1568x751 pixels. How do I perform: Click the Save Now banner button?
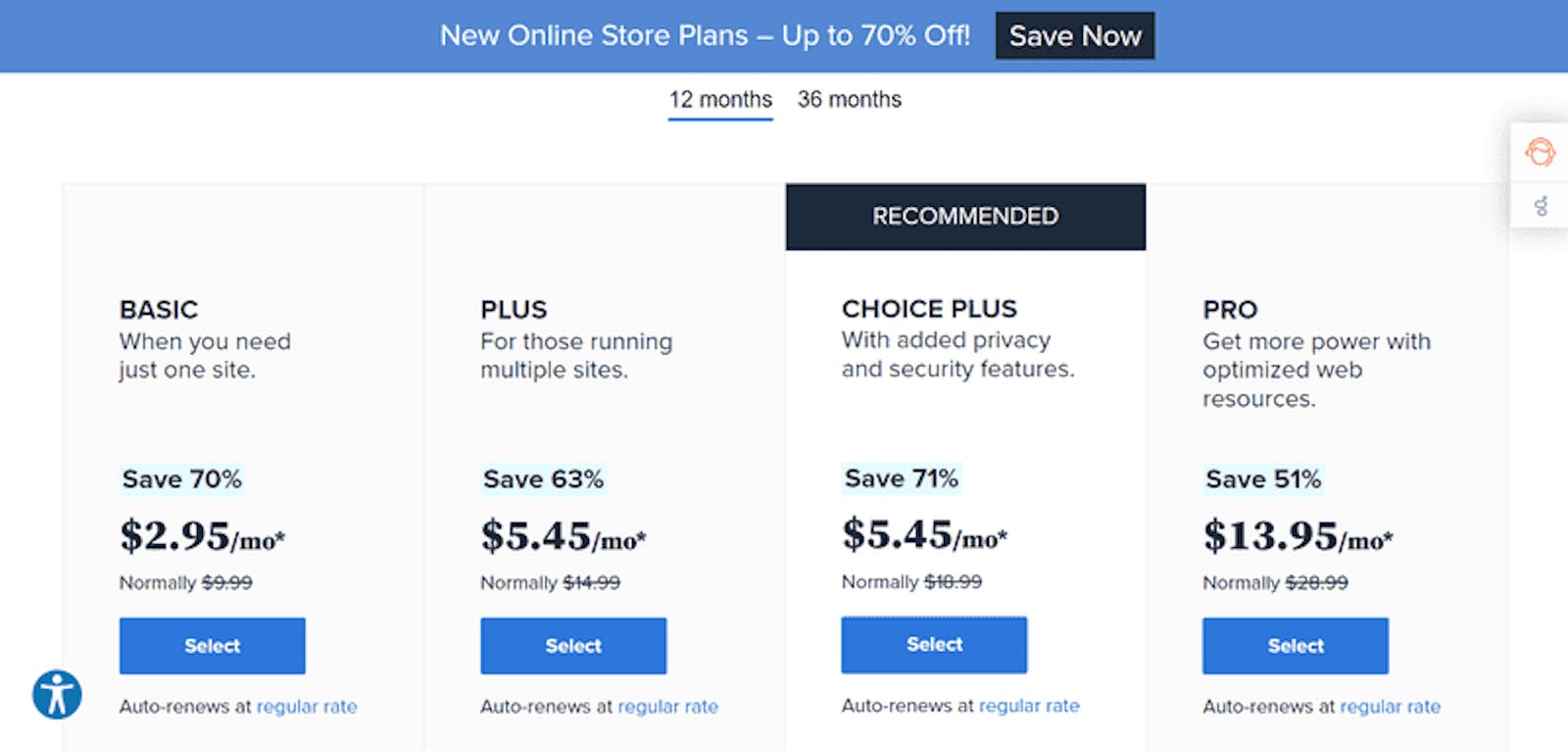[x=1075, y=36]
